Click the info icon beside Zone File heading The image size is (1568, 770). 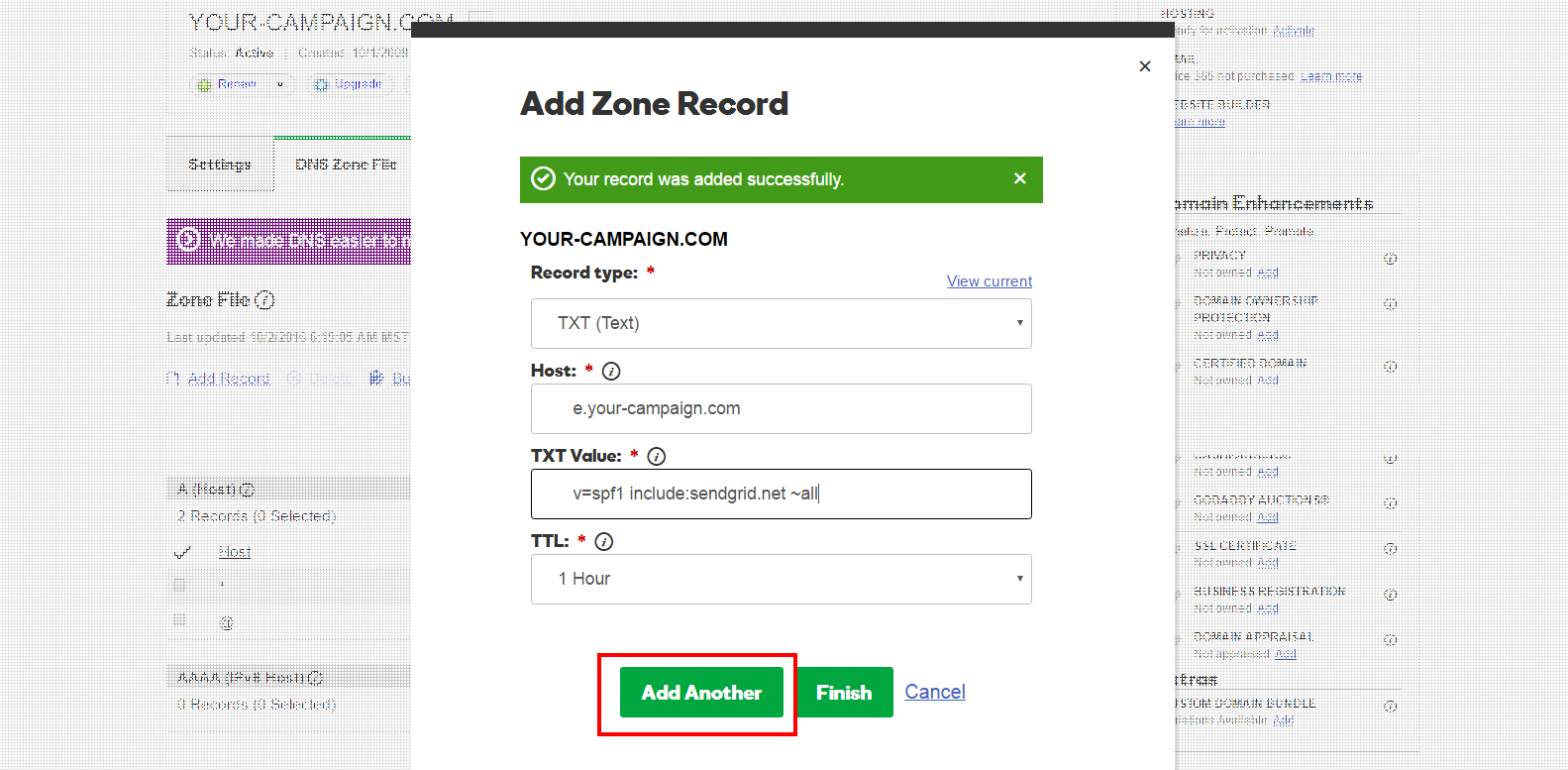click(x=264, y=299)
